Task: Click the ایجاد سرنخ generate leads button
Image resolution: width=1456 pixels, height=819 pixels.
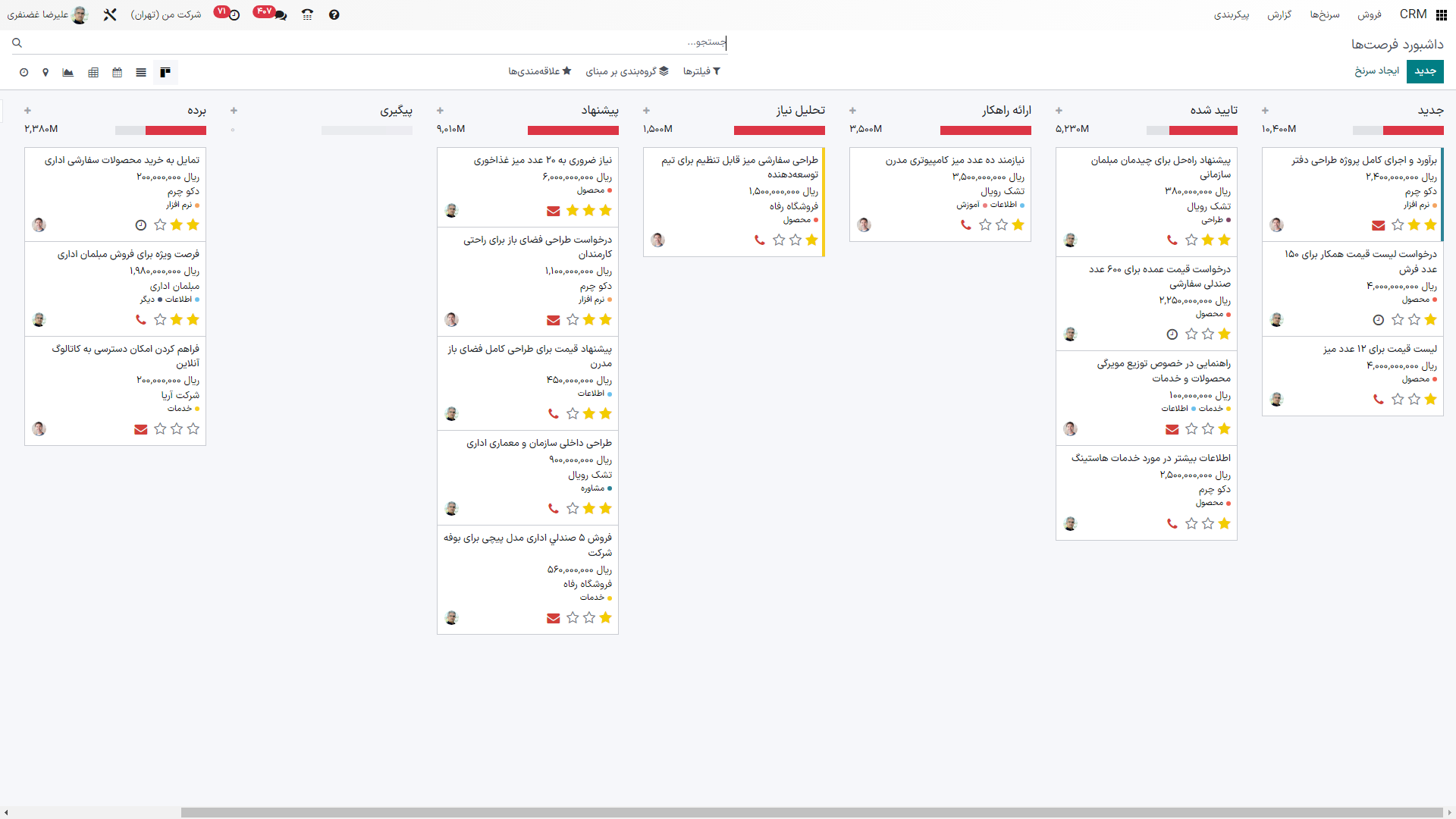Action: 1377,71
